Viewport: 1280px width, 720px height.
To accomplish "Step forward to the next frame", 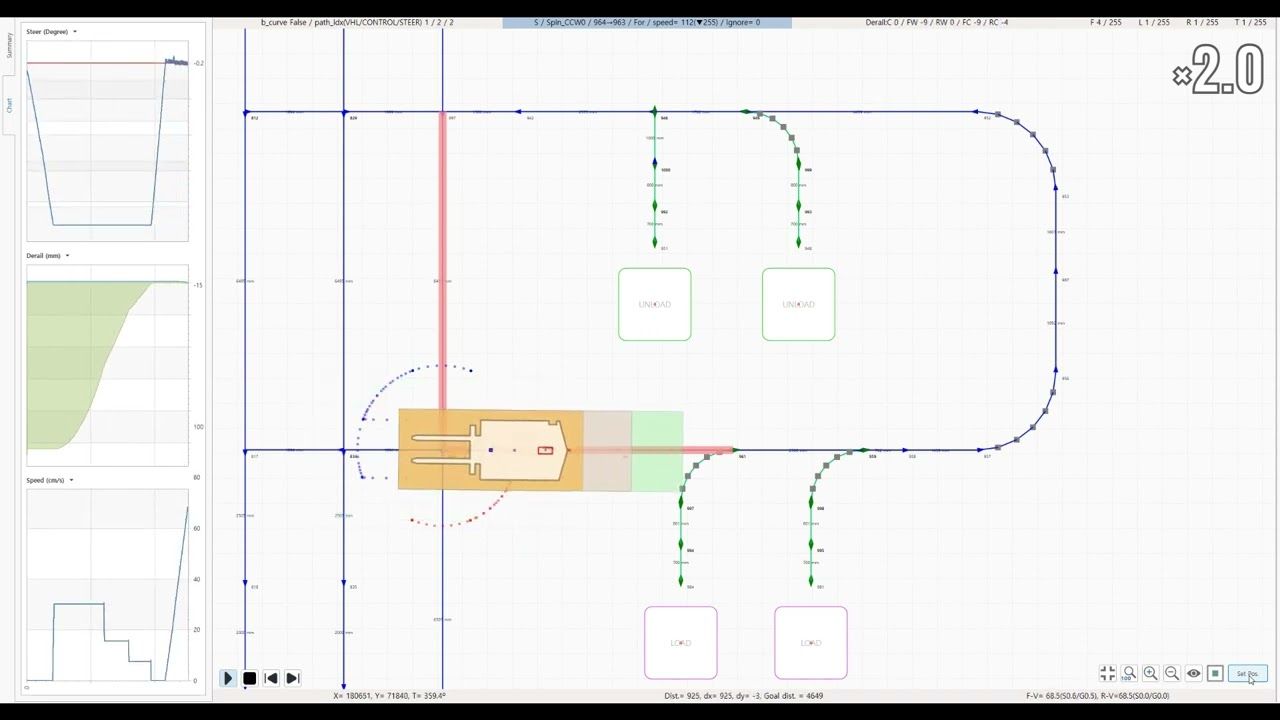I will [292, 678].
